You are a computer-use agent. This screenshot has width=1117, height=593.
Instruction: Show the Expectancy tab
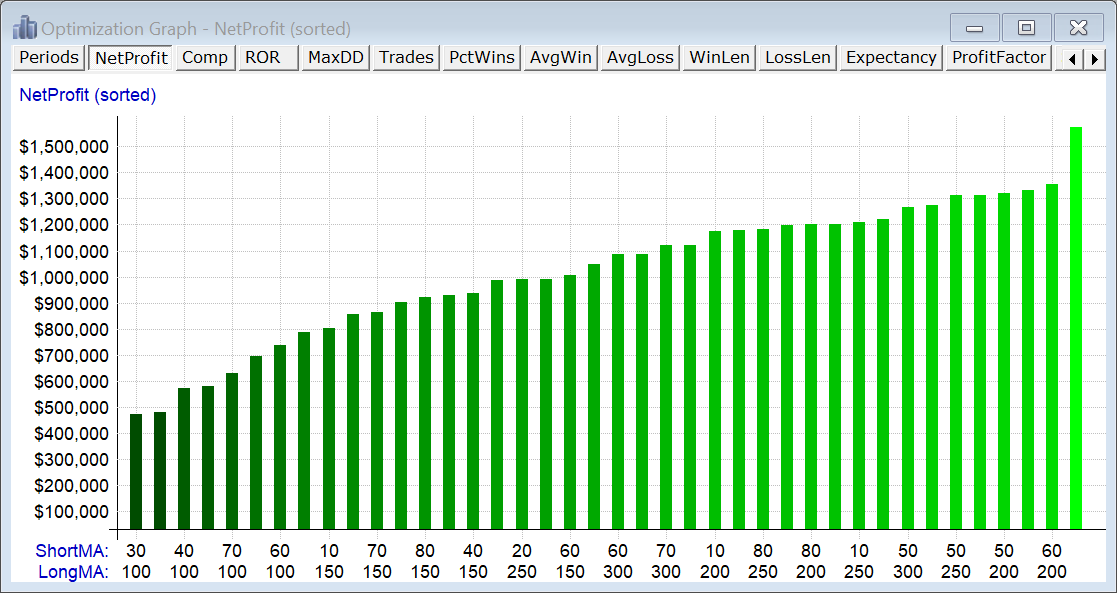point(891,58)
